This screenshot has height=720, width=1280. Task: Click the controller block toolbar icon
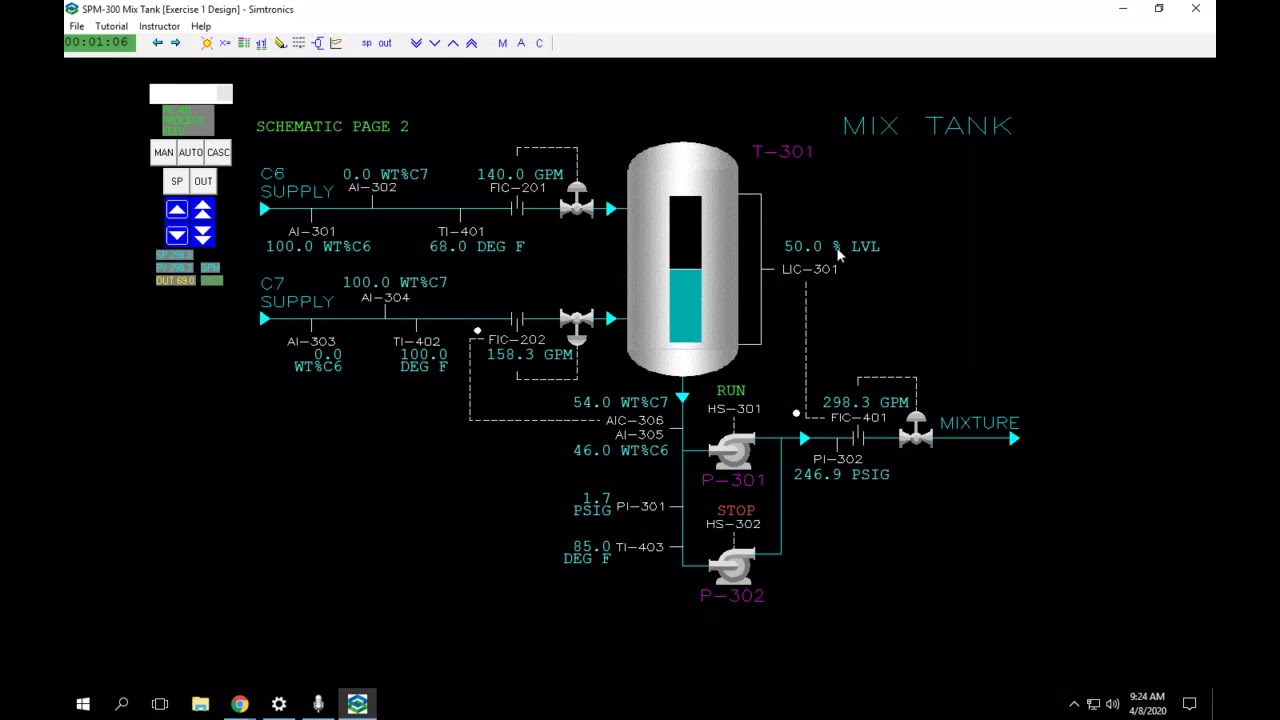point(317,43)
